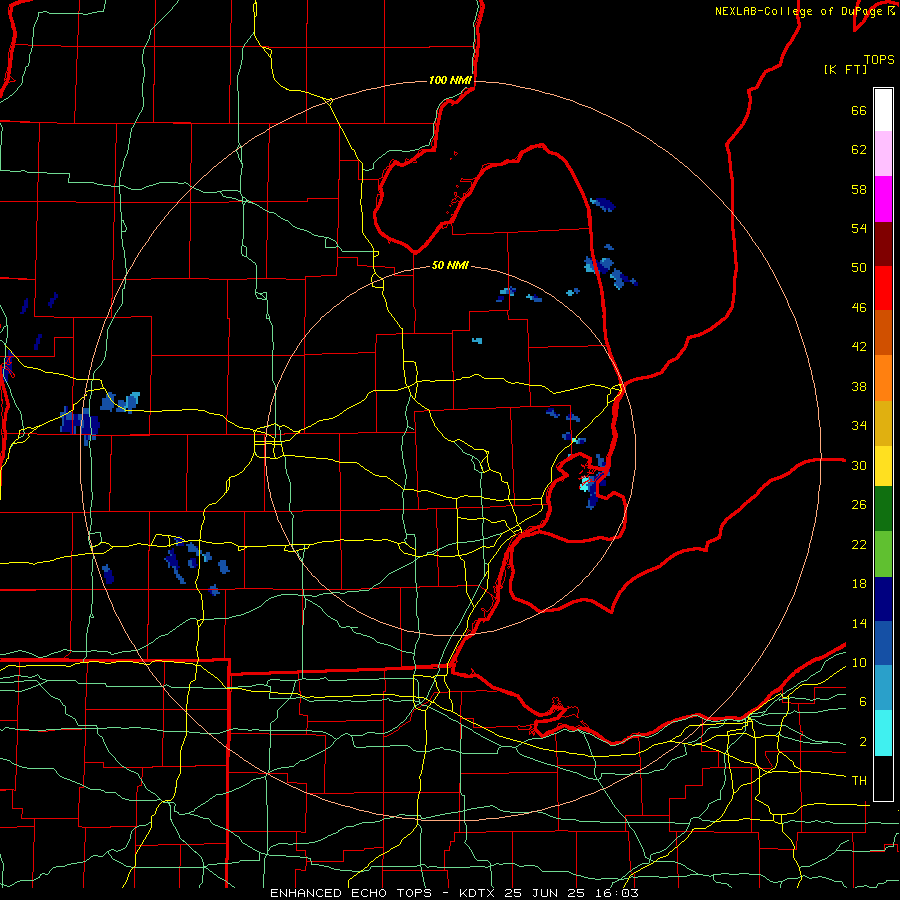The image size is (900, 900).
Task: Pick the bright orange legend swatch
Action: tap(883, 378)
